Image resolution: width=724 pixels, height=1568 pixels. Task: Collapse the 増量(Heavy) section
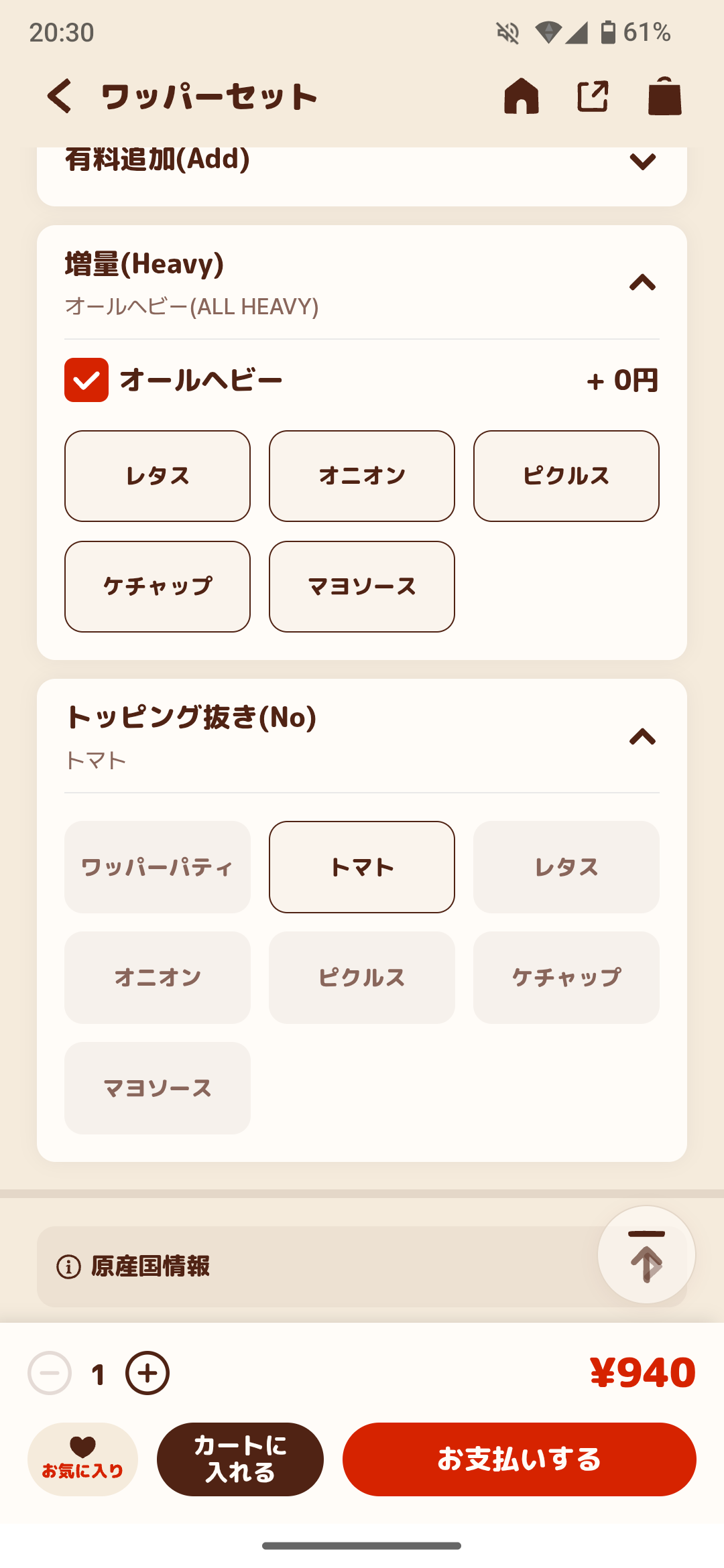(642, 283)
